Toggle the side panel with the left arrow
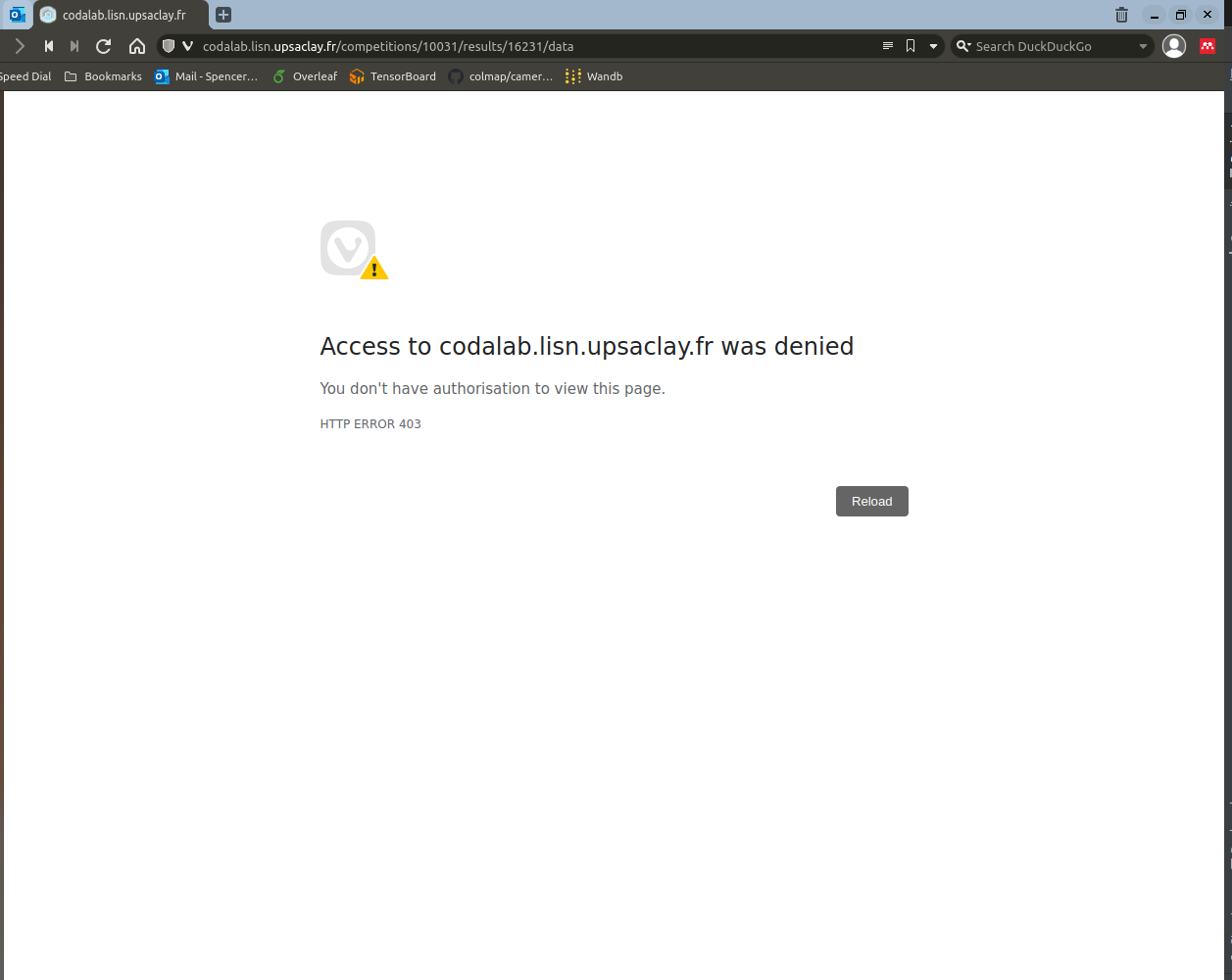Image resolution: width=1232 pixels, height=980 pixels. click(19, 45)
